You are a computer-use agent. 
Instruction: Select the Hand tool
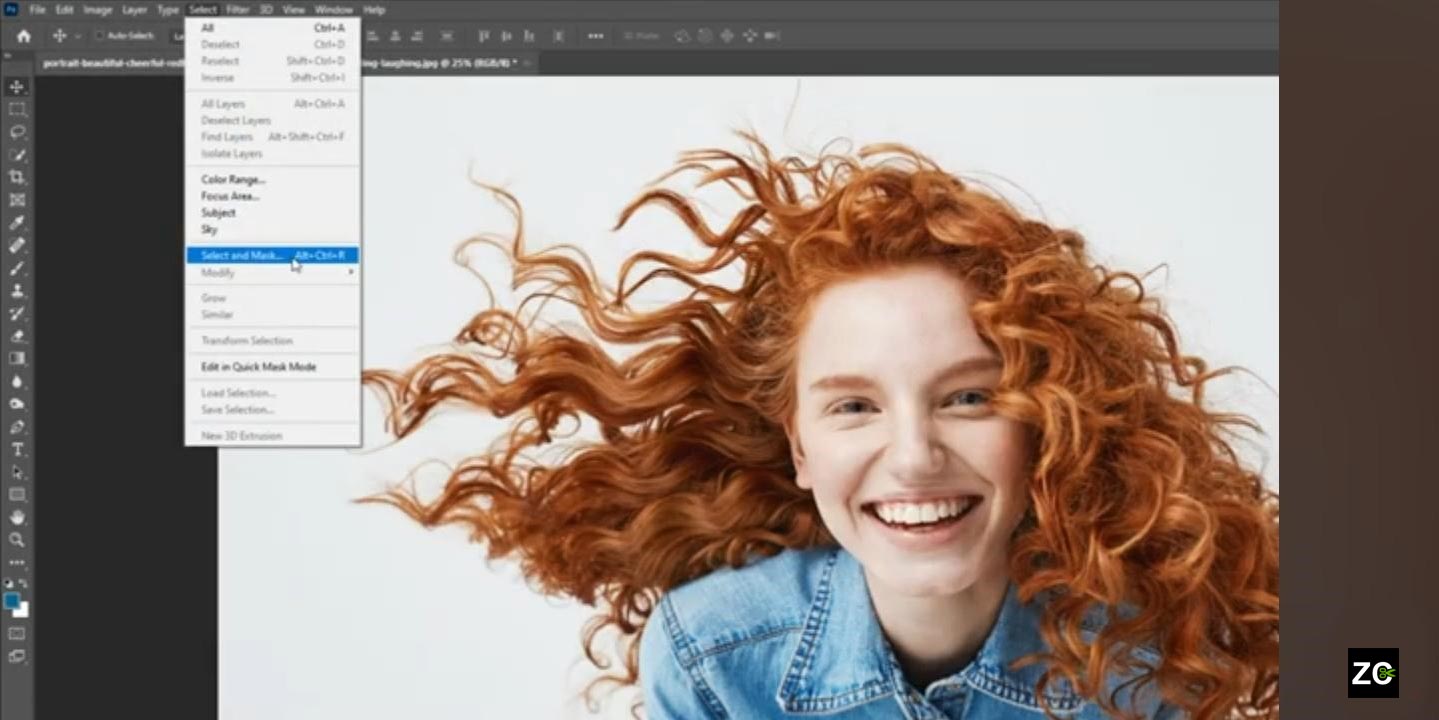tap(17, 517)
